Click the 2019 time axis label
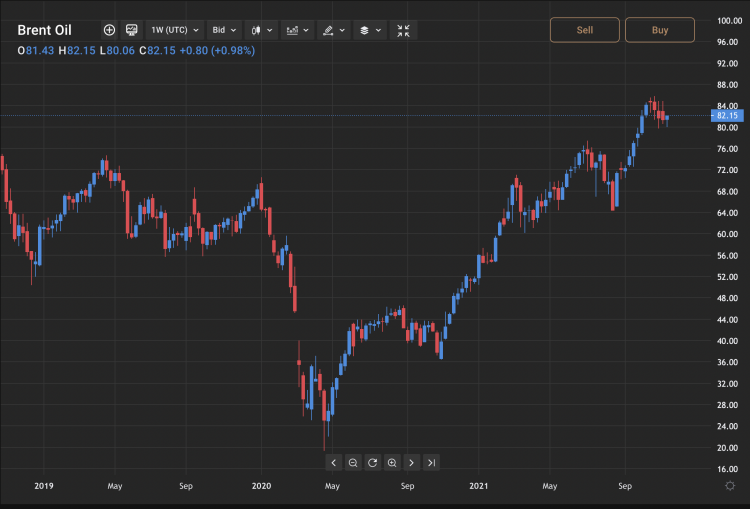750x509 pixels. [44, 486]
